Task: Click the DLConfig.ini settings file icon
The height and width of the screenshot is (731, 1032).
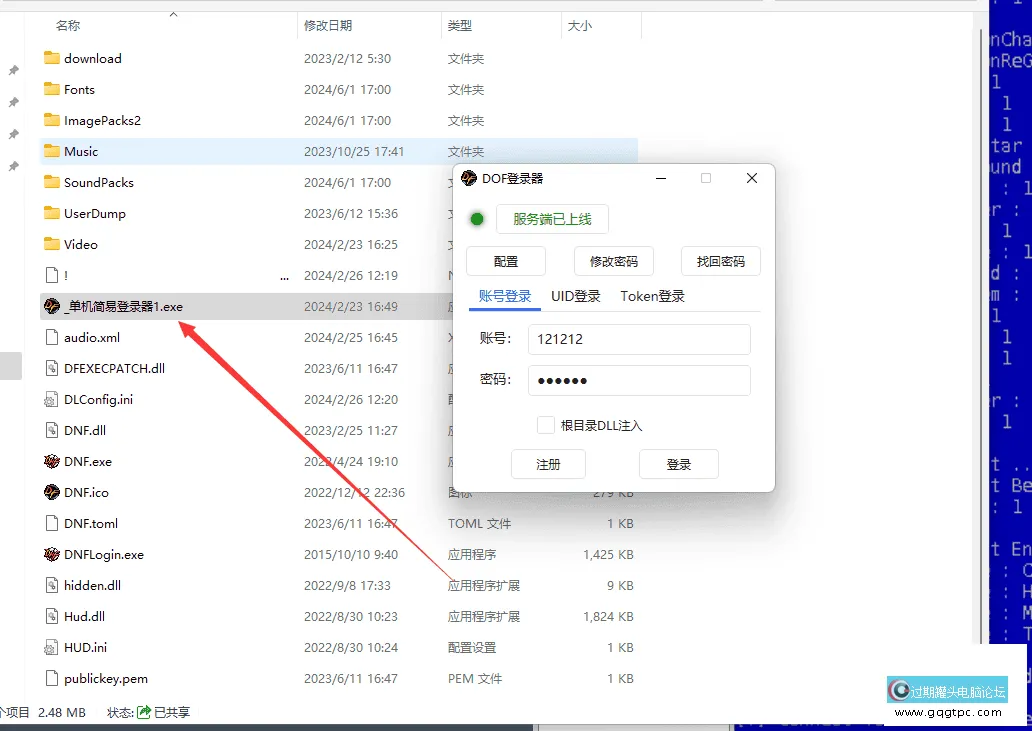Action: pyautogui.click(x=52, y=399)
